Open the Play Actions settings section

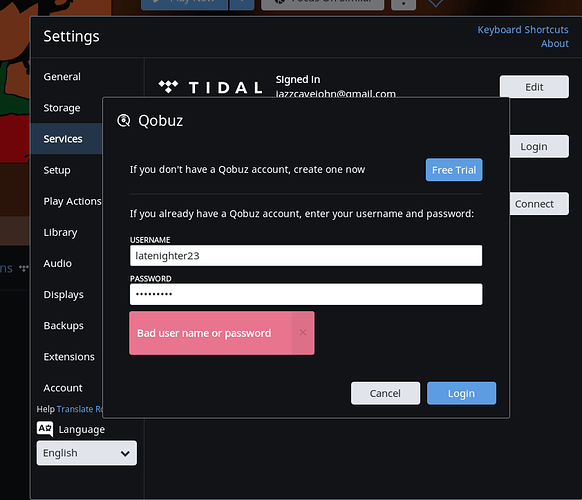tap(72, 201)
